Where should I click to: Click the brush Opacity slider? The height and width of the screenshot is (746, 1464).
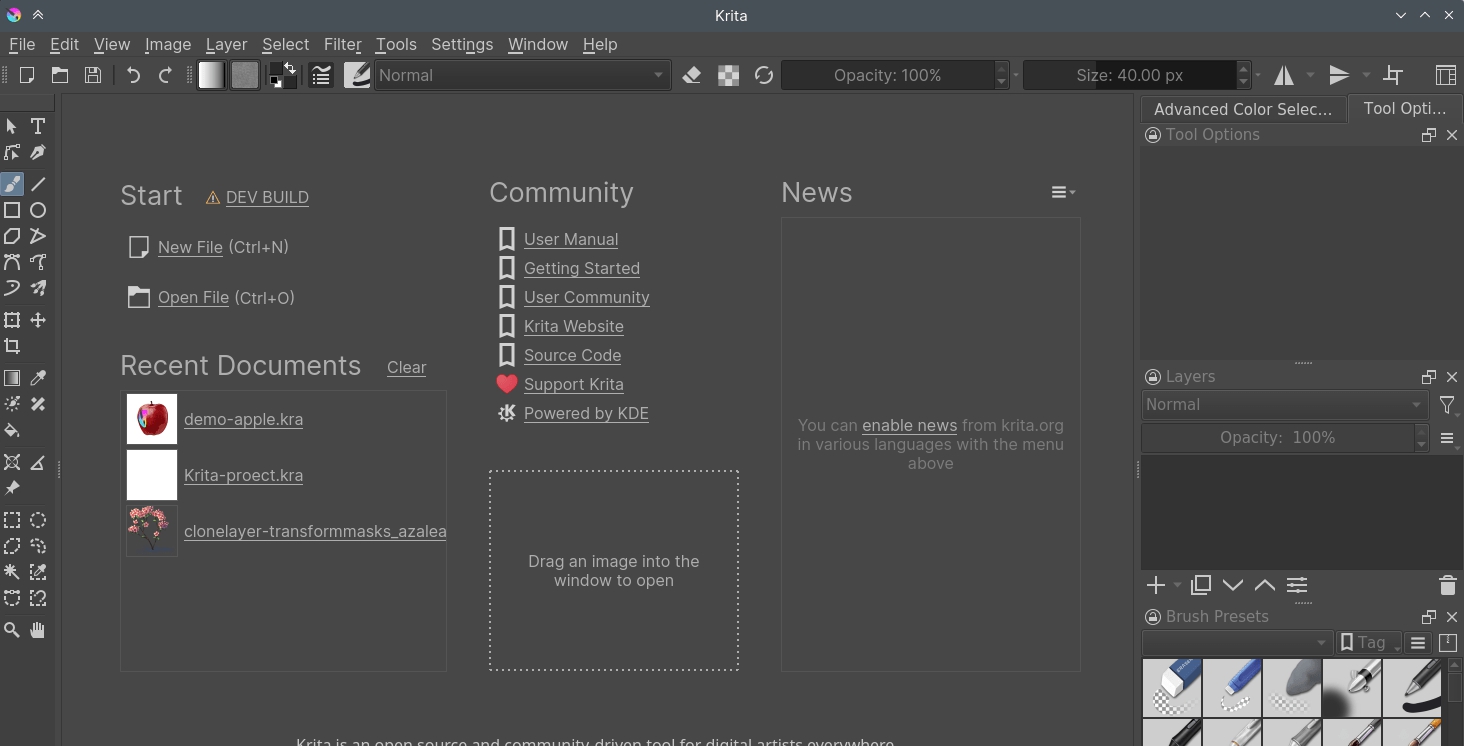point(888,76)
